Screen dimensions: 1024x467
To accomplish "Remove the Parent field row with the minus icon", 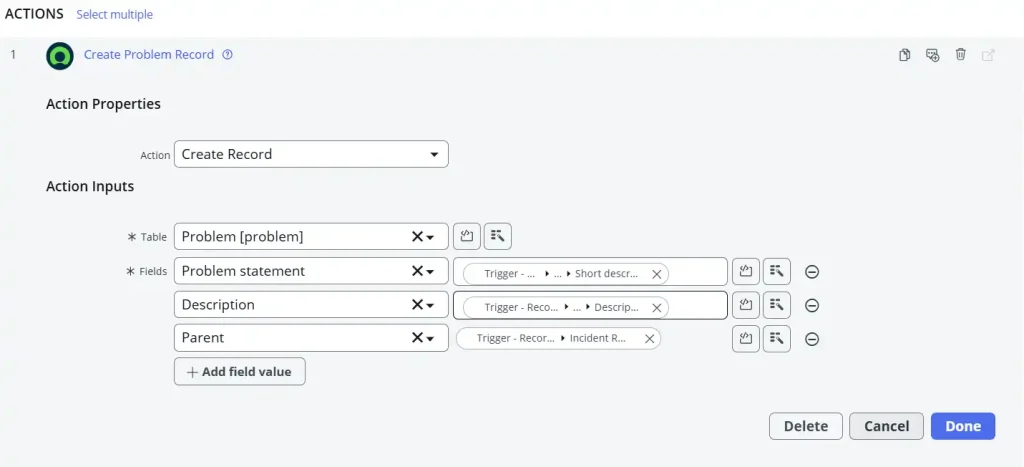I will point(812,339).
